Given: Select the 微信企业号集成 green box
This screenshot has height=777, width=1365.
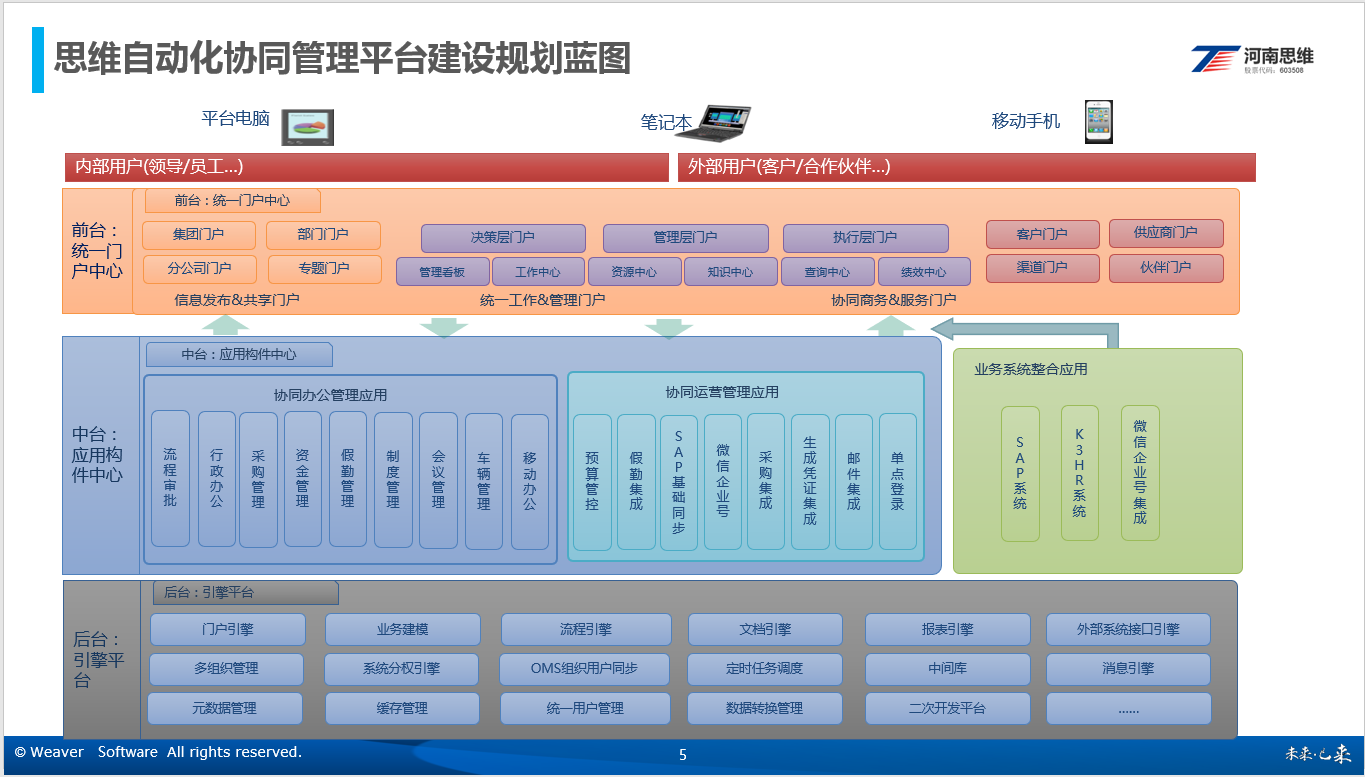Looking at the screenshot, I should [1140, 473].
